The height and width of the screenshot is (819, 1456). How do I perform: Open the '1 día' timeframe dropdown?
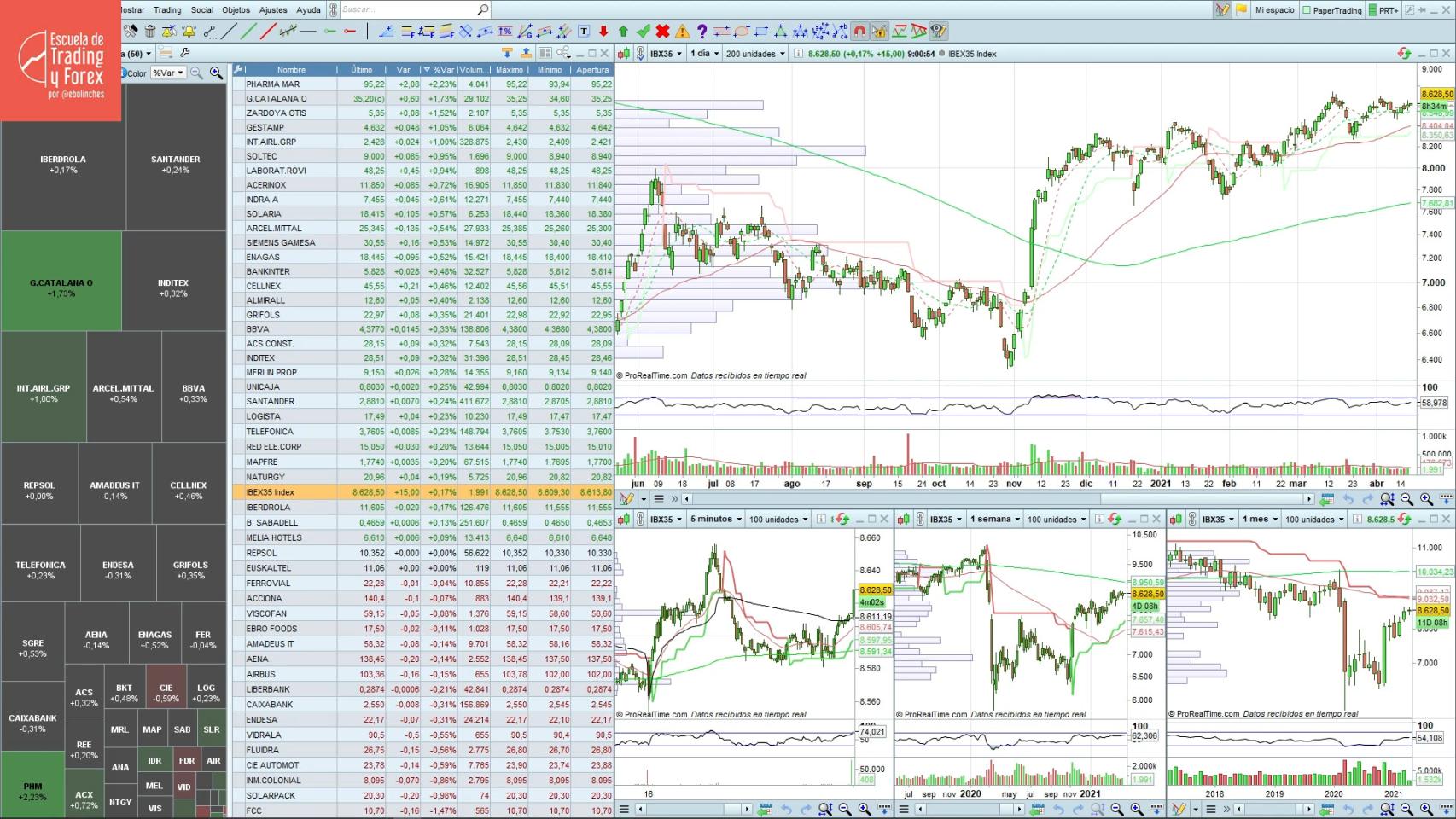[704, 54]
